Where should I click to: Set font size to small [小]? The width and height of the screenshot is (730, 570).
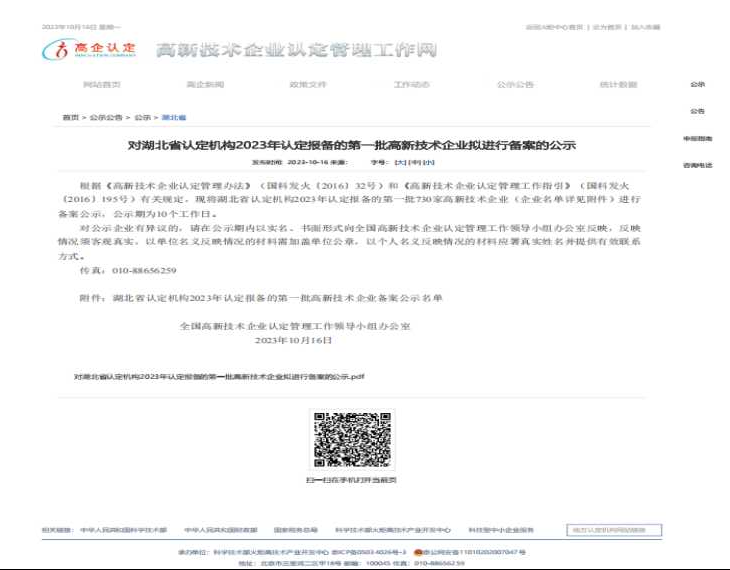click(x=429, y=161)
